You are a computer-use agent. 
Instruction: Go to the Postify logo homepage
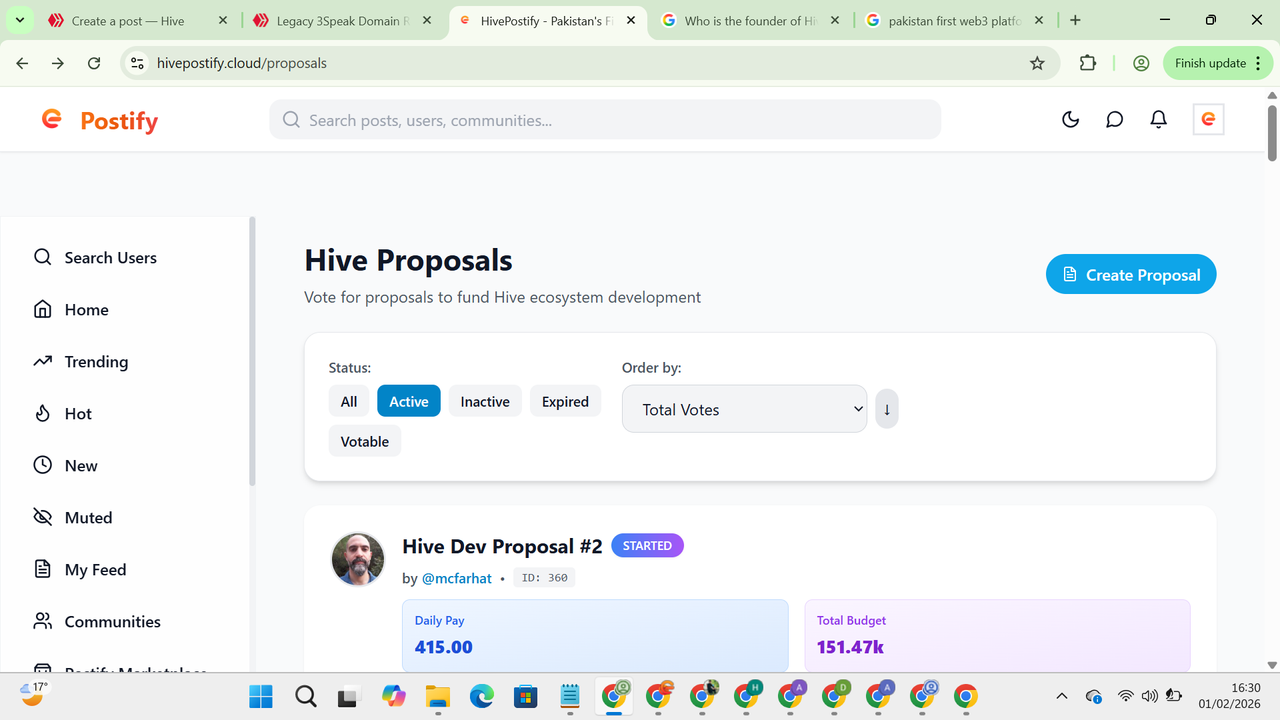100,121
